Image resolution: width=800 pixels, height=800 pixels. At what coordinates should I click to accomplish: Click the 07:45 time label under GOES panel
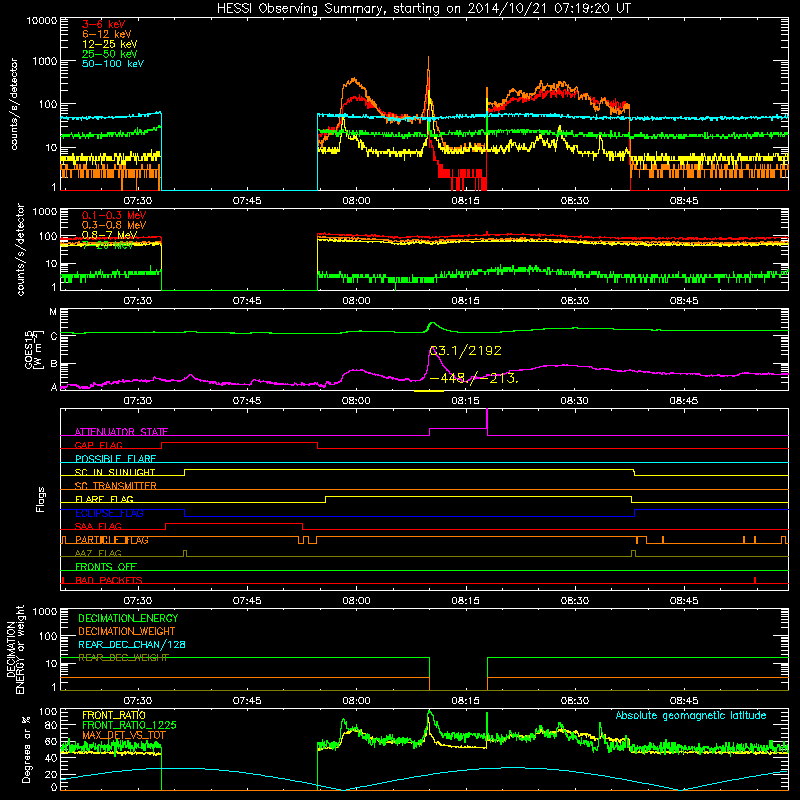[x=247, y=401]
